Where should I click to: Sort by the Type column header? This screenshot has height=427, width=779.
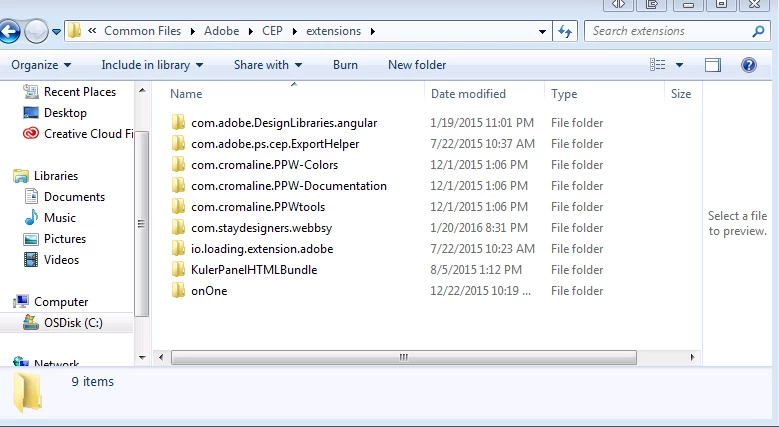click(564, 94)
